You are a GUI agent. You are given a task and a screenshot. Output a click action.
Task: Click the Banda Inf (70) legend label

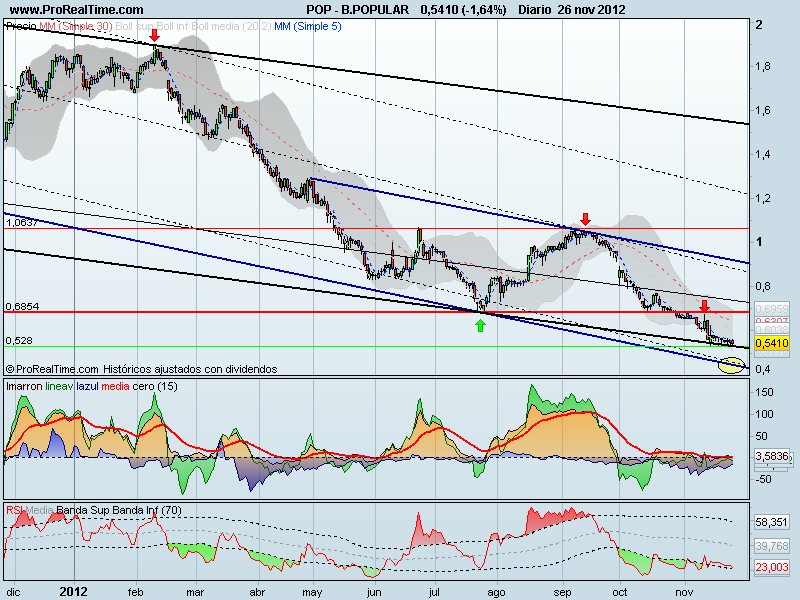pyautogui.click(x=147, y=510)
